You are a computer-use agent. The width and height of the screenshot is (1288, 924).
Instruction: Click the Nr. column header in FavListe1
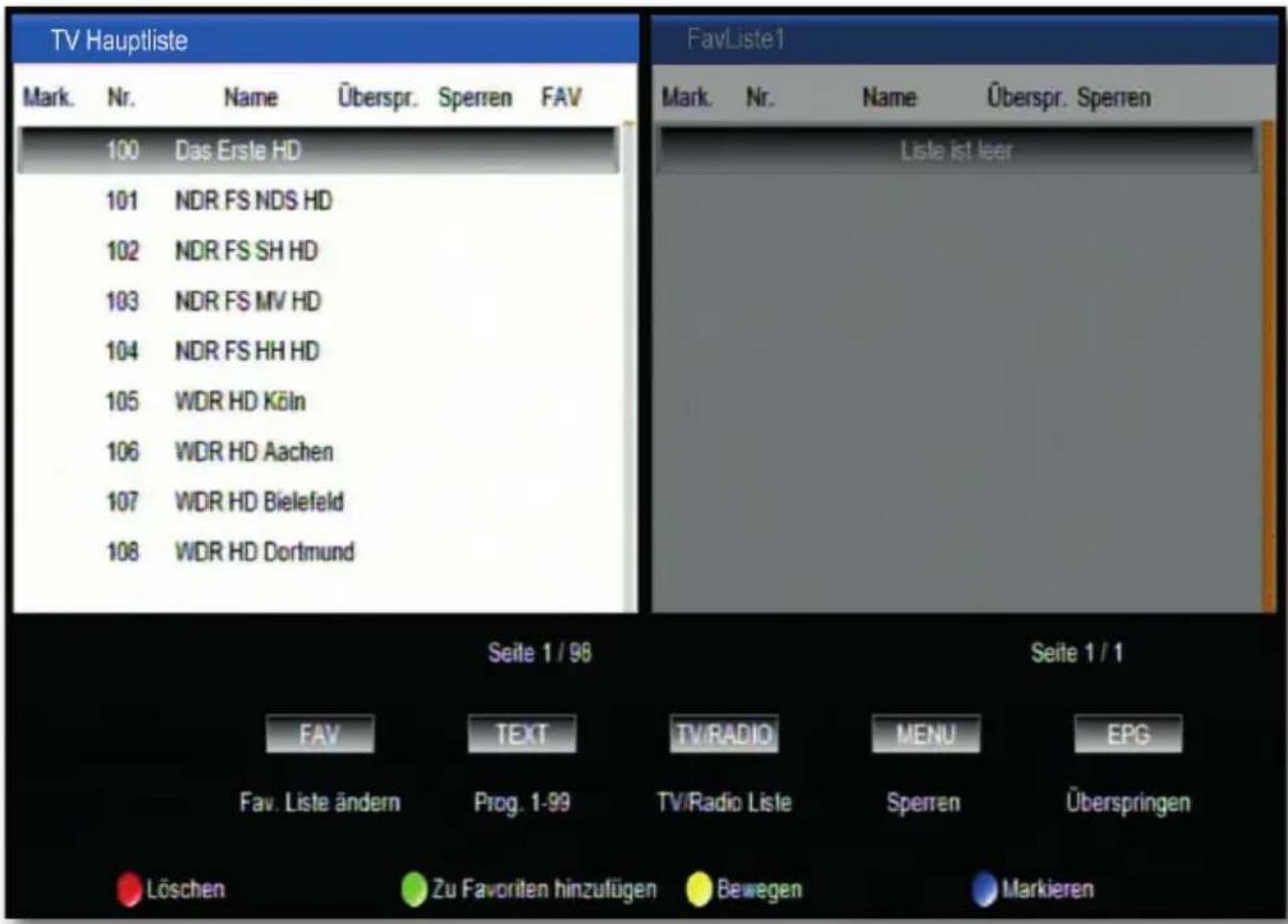(760, 97)
